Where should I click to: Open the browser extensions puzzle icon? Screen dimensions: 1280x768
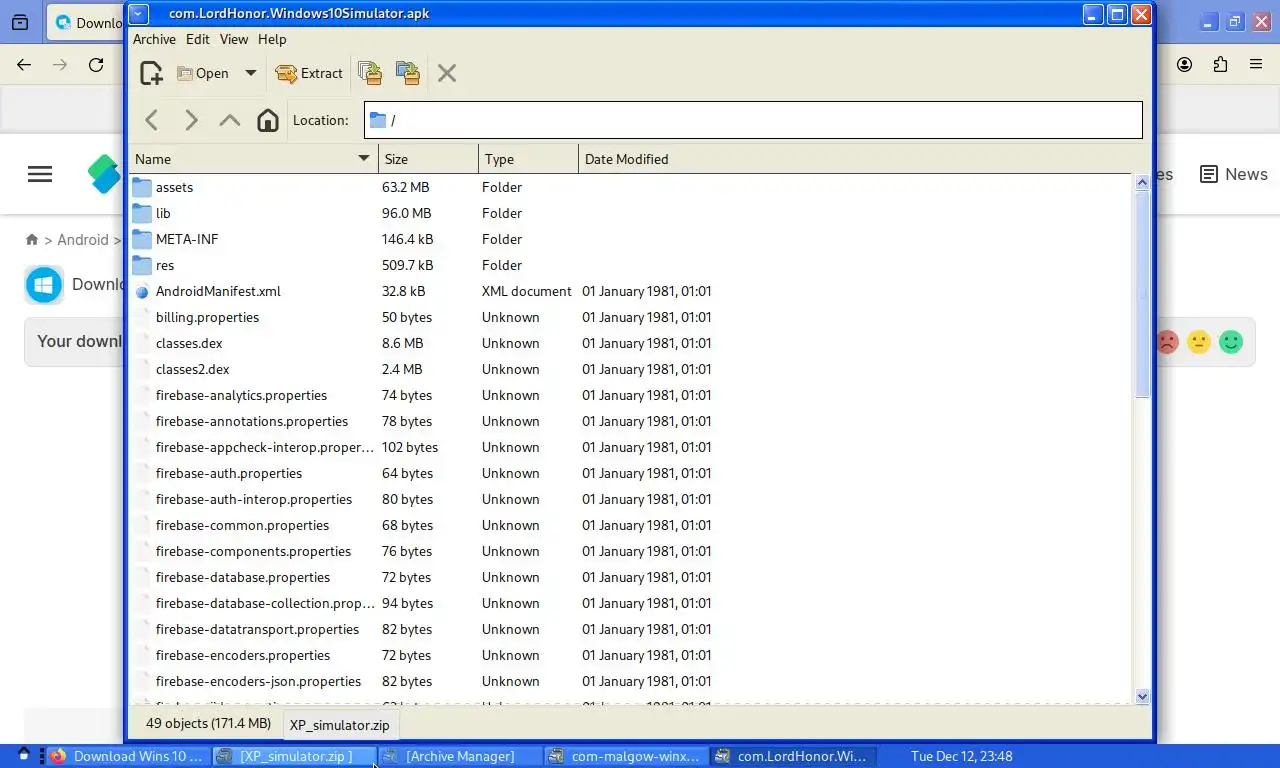1220,65
